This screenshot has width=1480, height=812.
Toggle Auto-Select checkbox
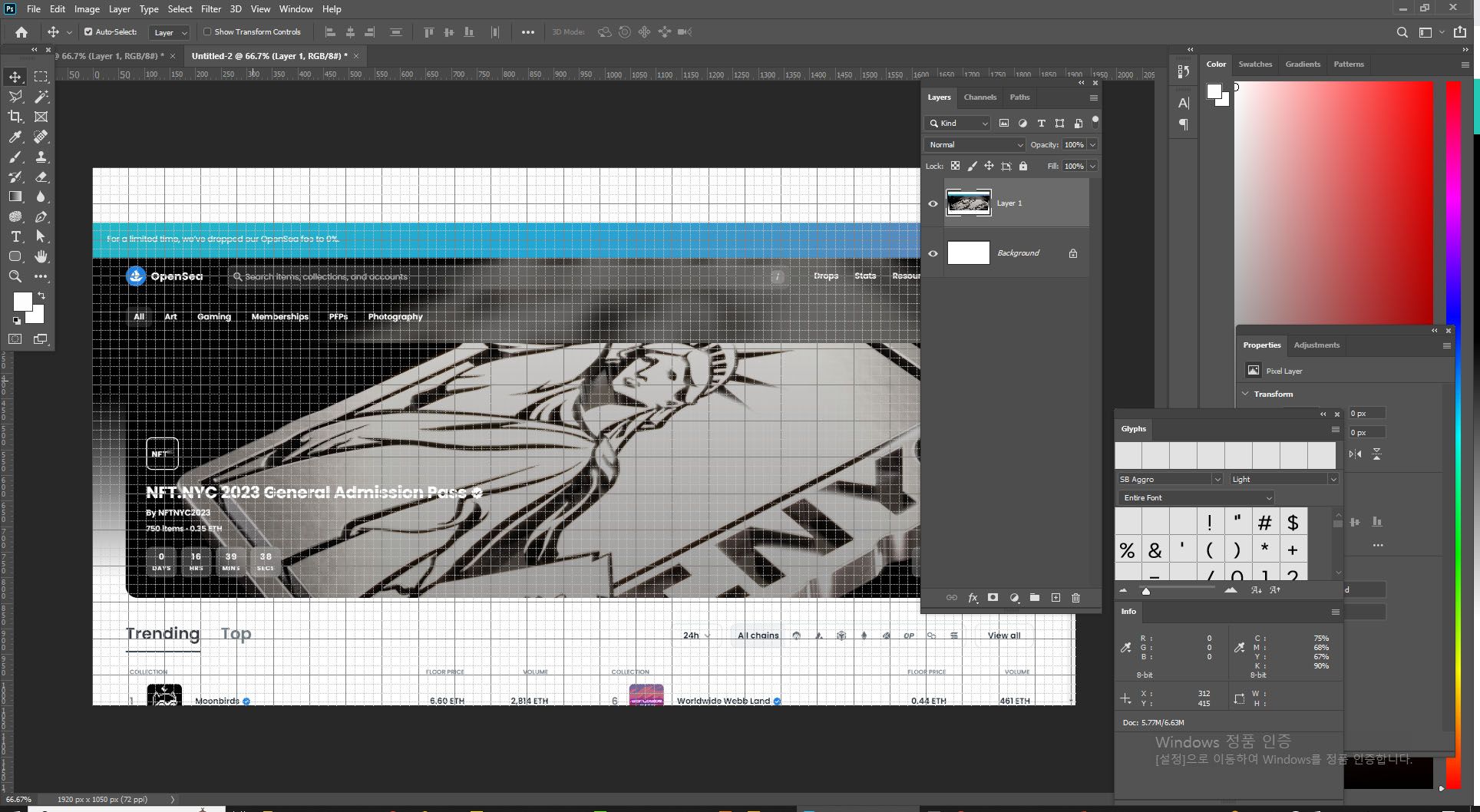tap(88, 32)
